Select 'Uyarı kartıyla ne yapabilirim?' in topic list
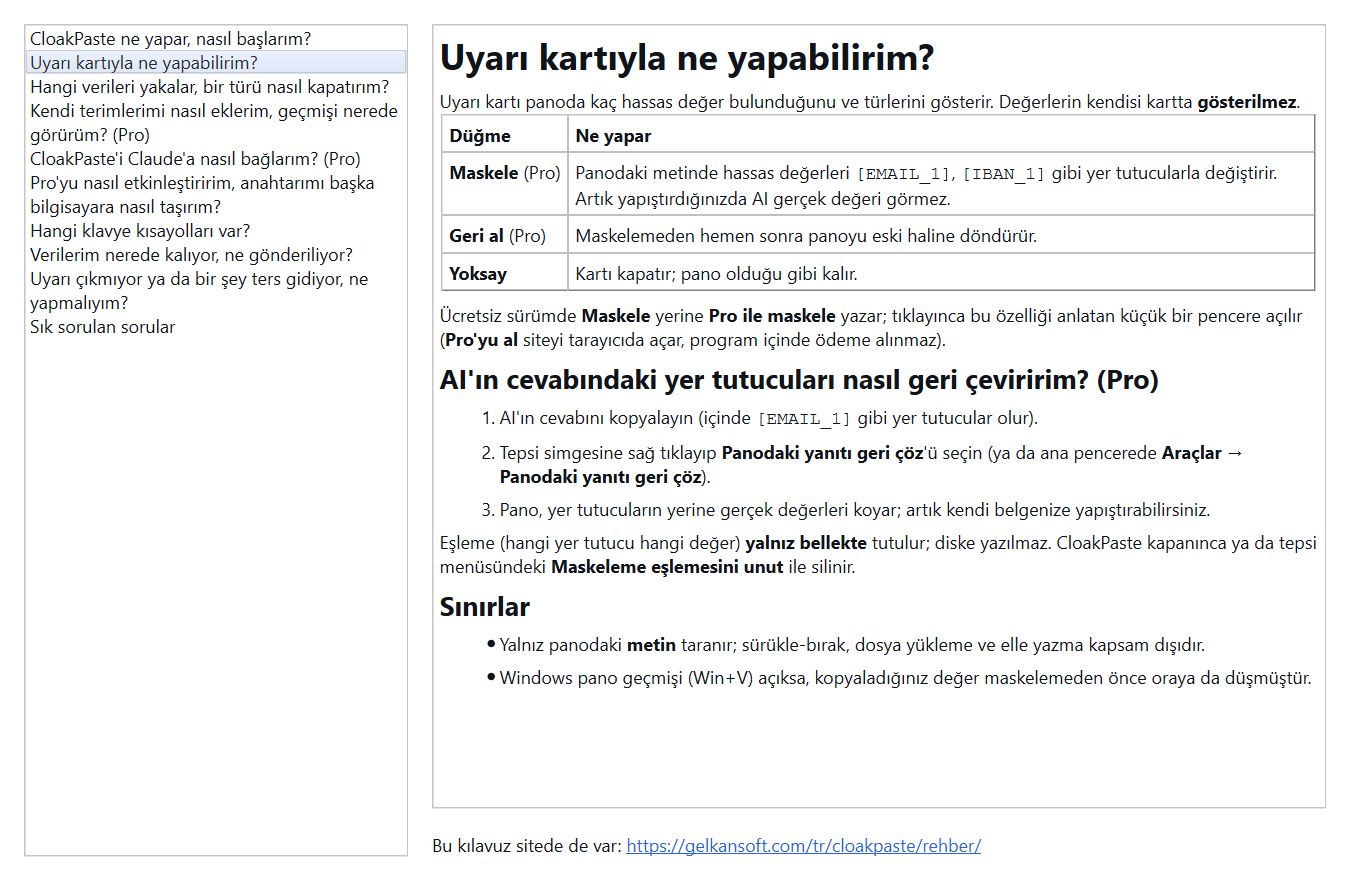The width and height of the screenshot is (1350, 881). click(x=216, y=63)
